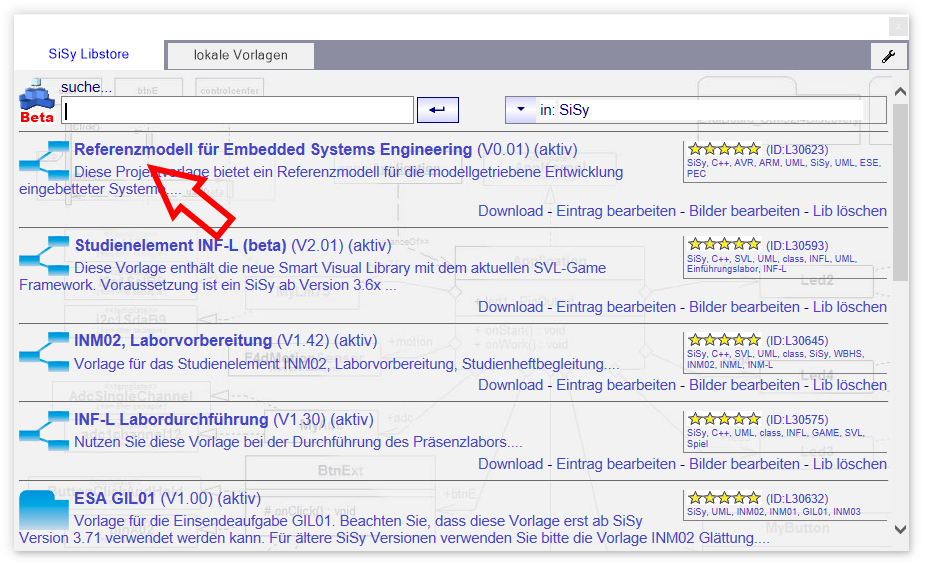This screenshot has width=925, height=566.
Task: Click Eintrag bearbeiten for Referenzmodell
Action: pyautogui.click(x=616, y=211)
